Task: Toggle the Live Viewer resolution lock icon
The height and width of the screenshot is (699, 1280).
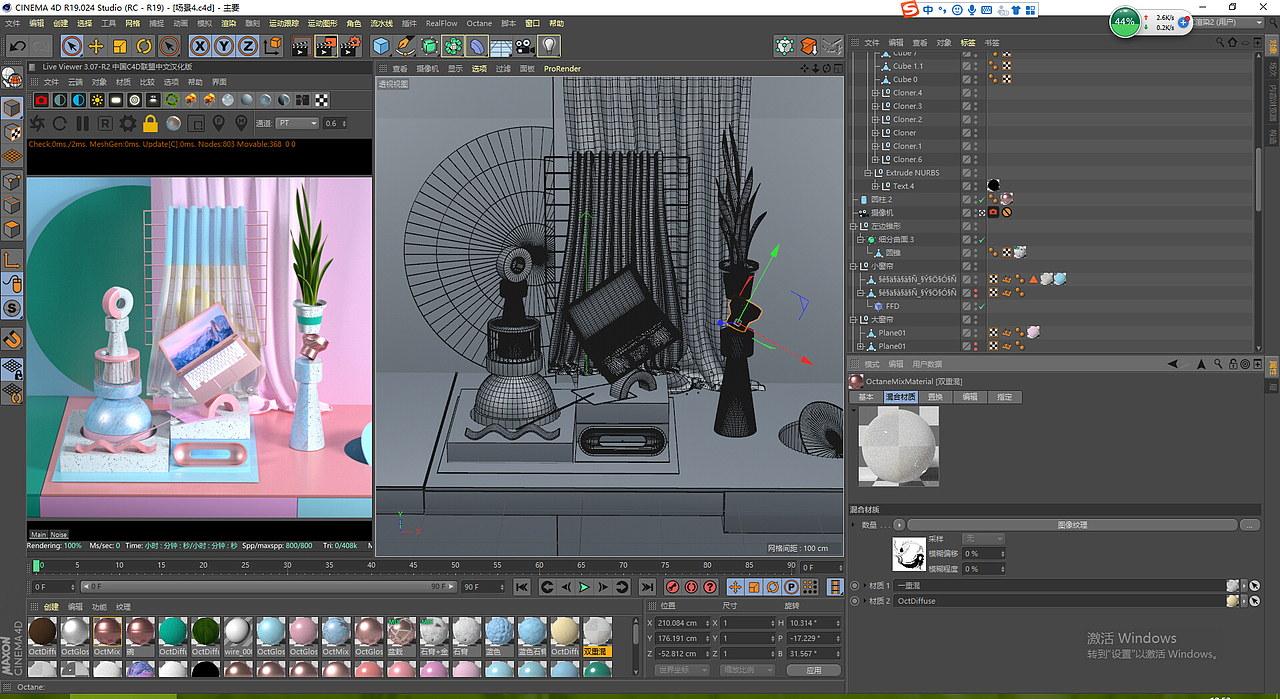Action: pos(150,124)
